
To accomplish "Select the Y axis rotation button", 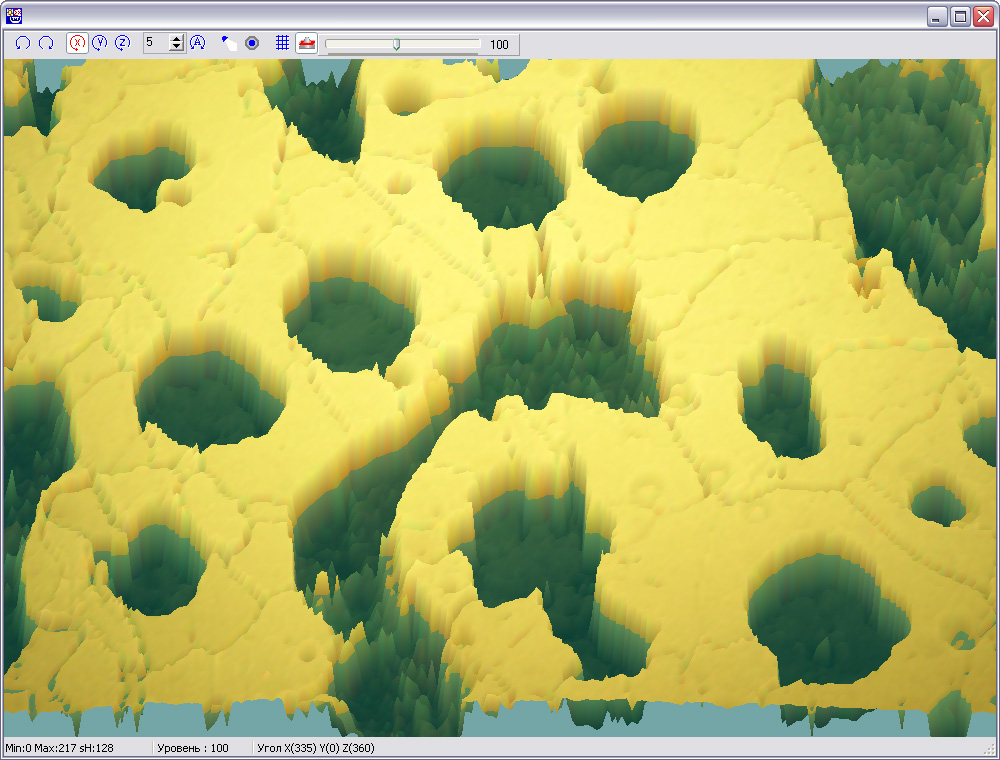I will pyautogui.click(x=99, y=43).
